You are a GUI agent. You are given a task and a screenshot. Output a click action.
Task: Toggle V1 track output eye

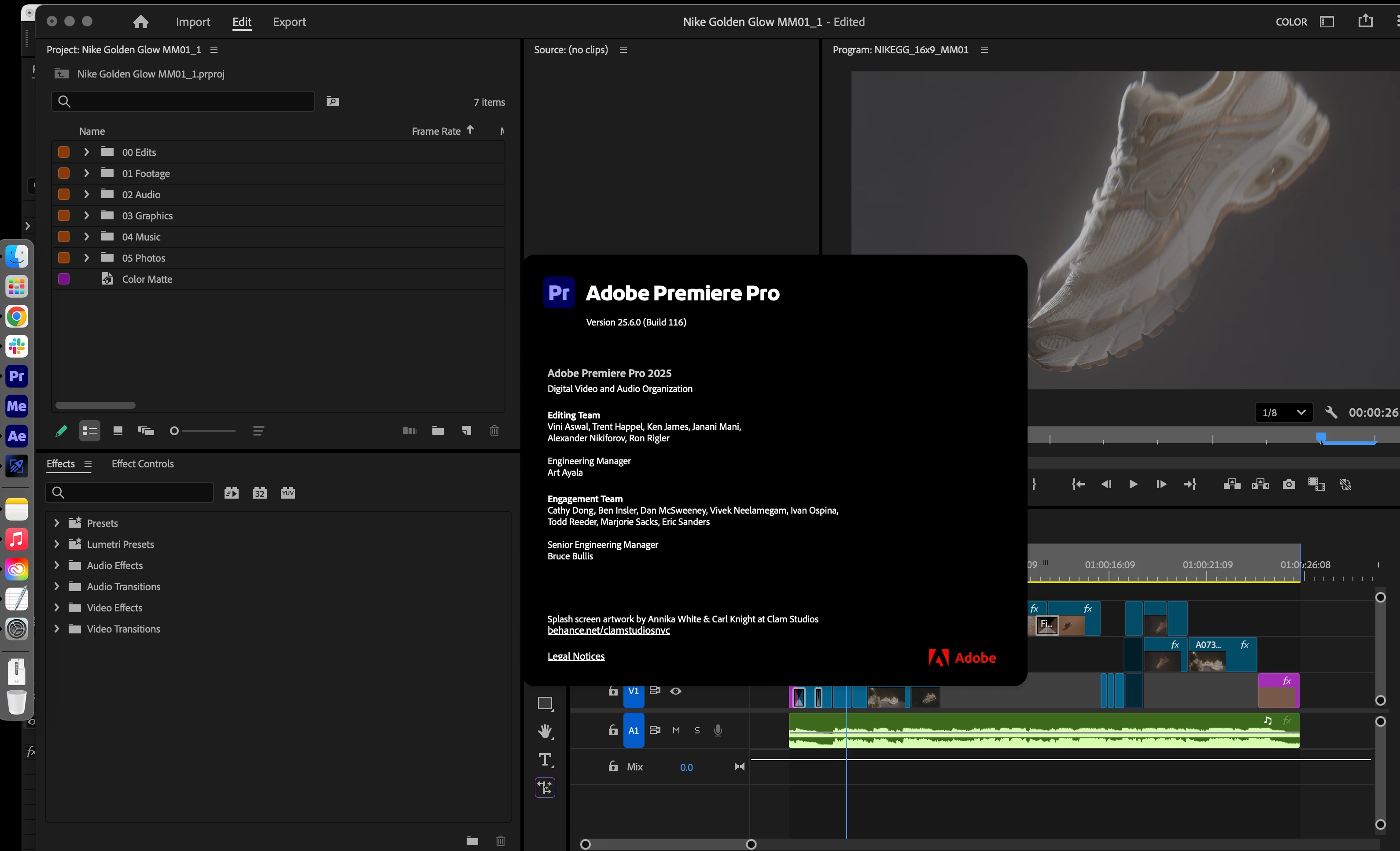coord(676,691)
